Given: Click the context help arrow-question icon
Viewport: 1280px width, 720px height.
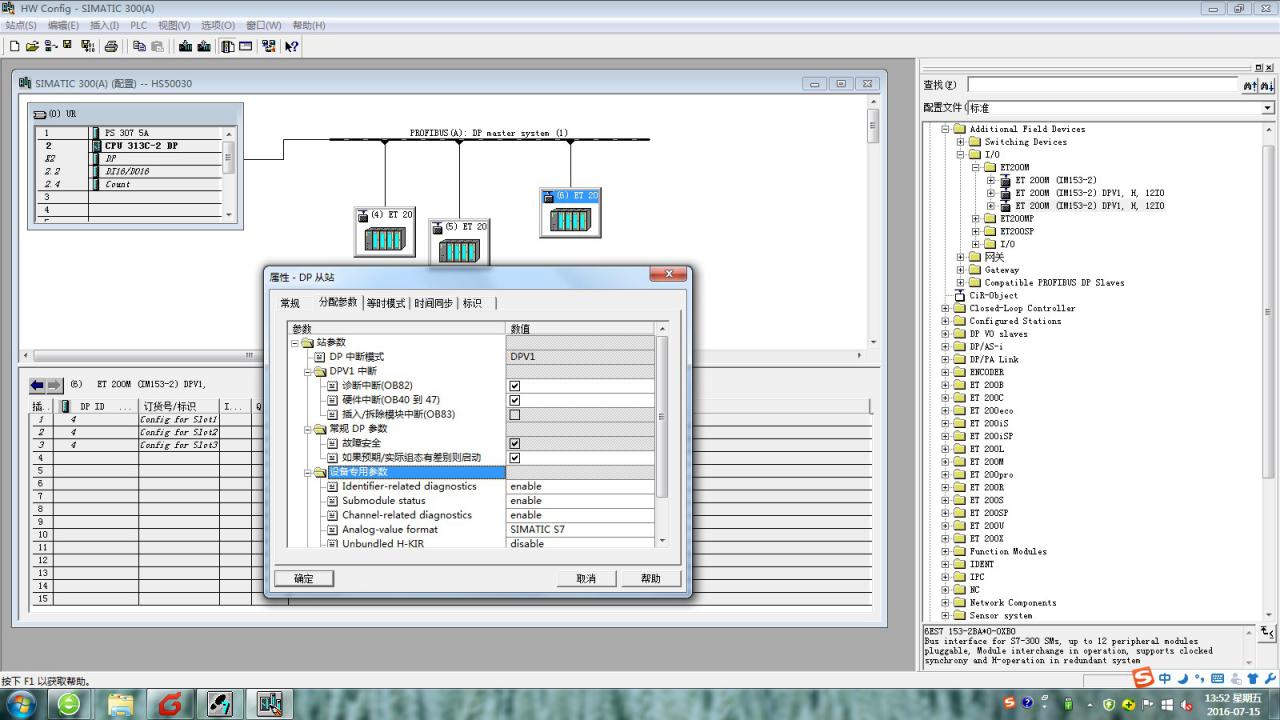Looking at the screenshot, I should pyautogui.click(x=291, y=46).
